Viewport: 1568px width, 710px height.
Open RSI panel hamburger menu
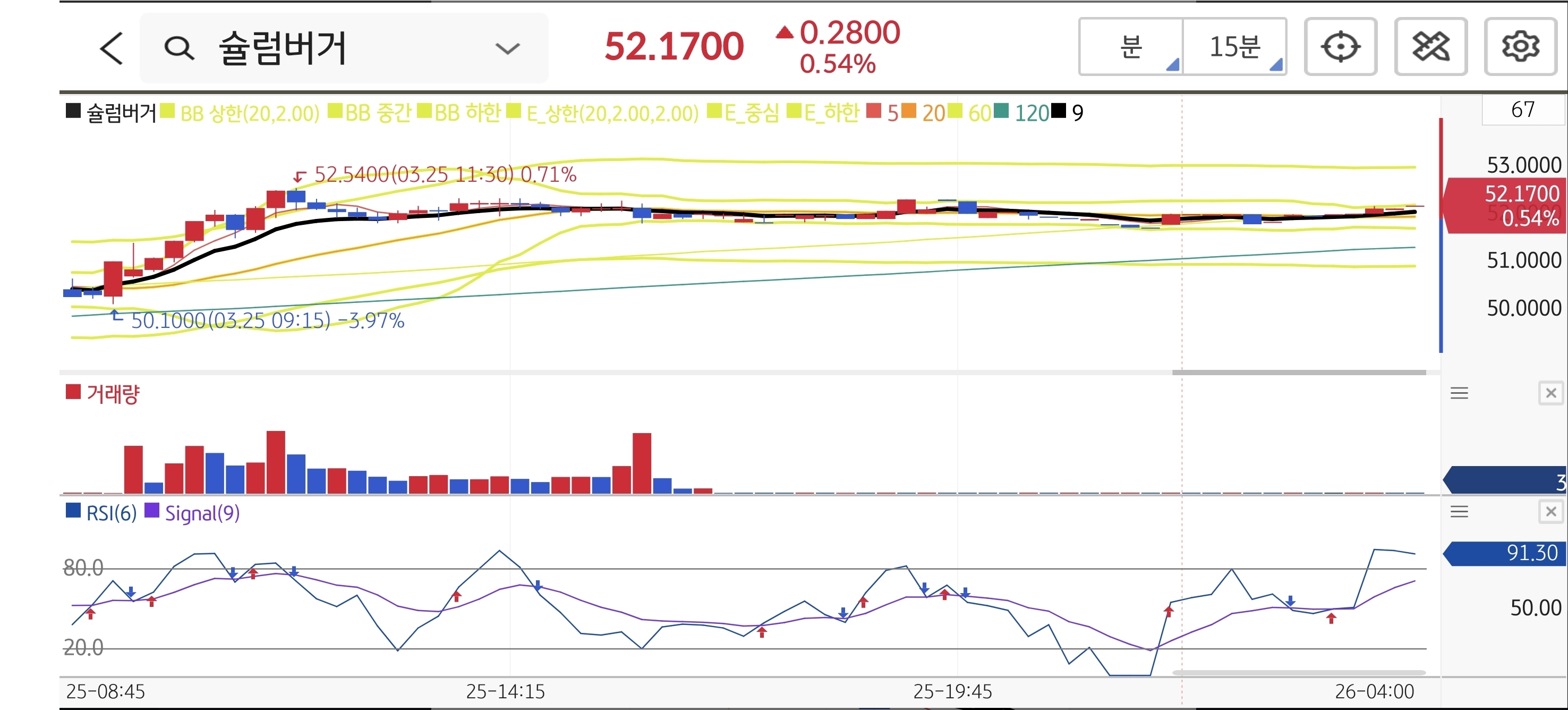click(x=1459, y=511)
